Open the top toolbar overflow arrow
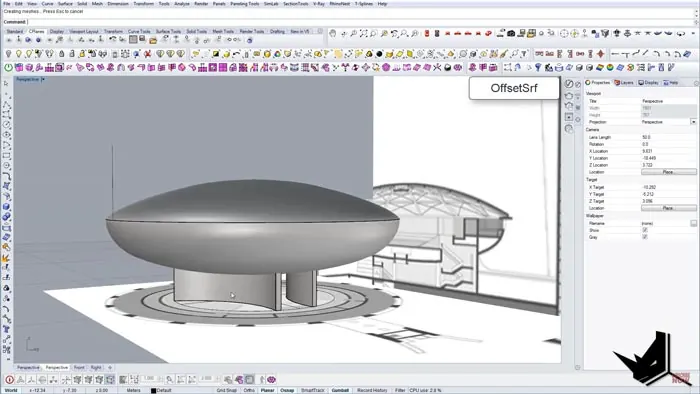 tap(694, 33)
